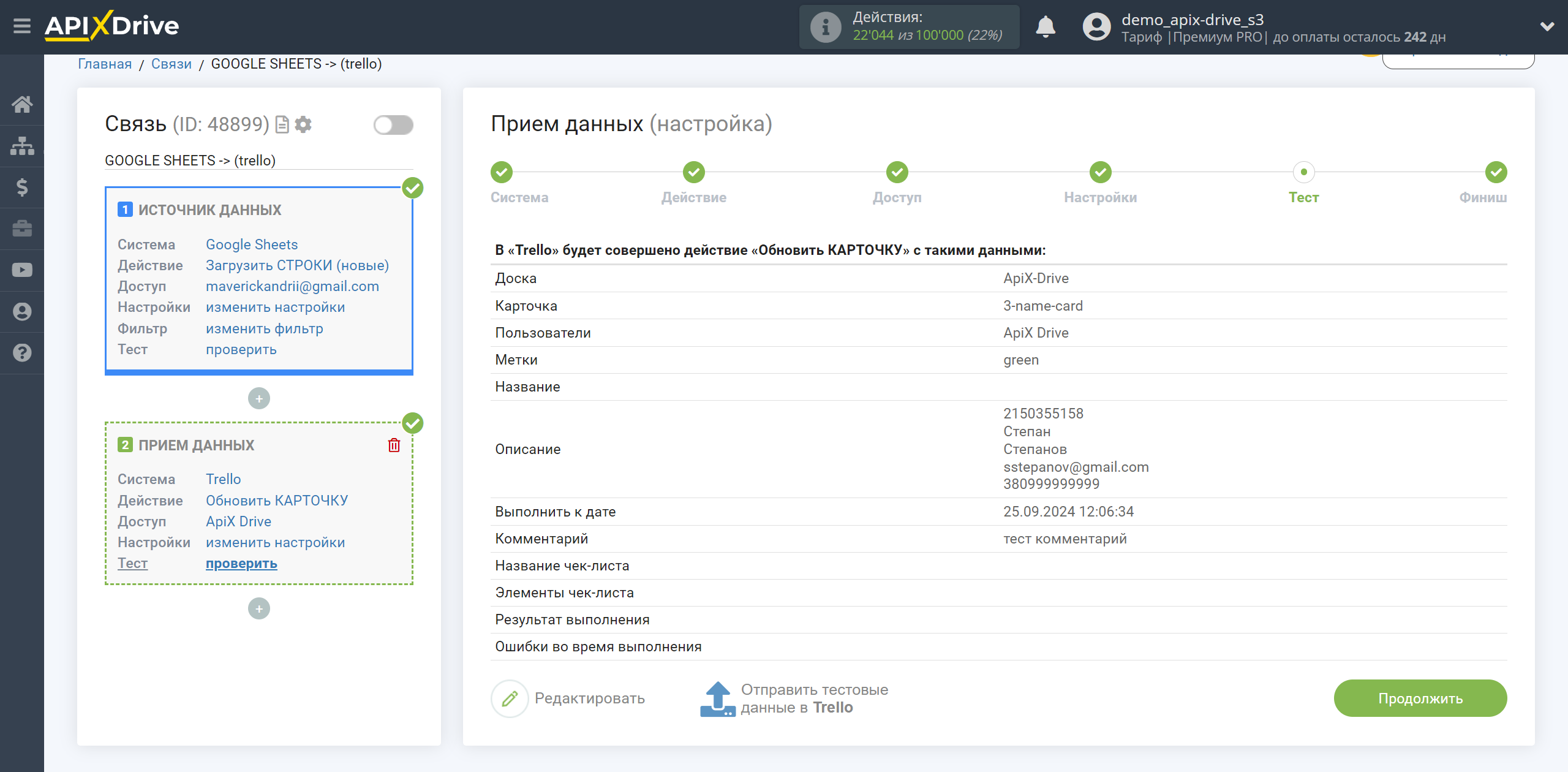This screenshot has height=772, width=1568.
Task: Open the hamburger menu icon
Action: pyautogui.click(x=22, y=26)
